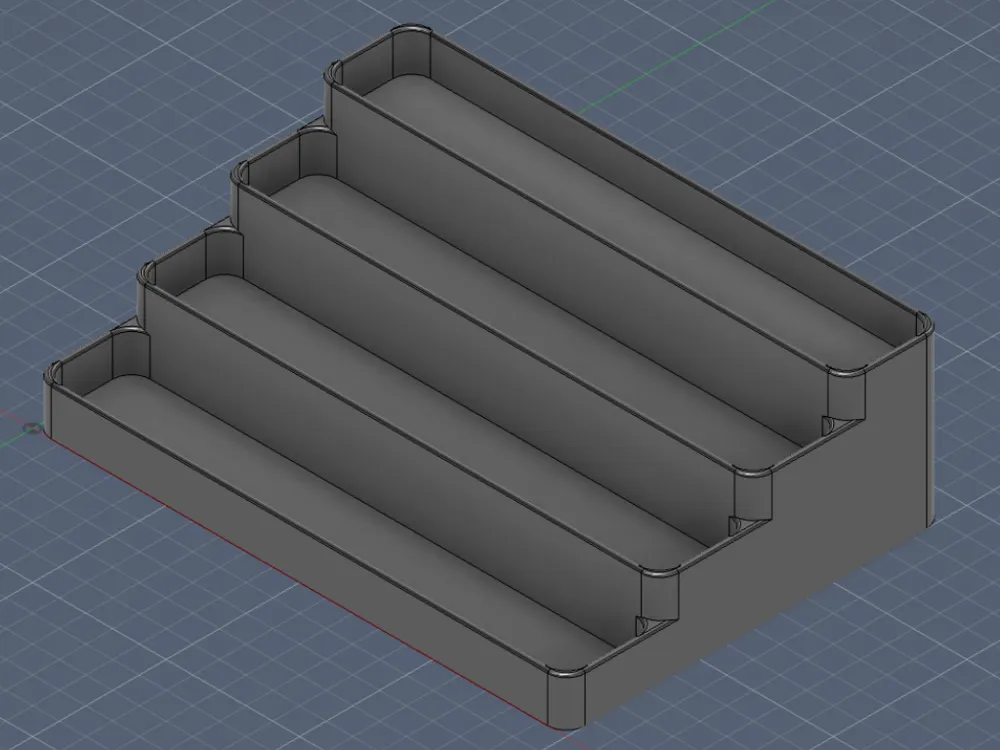1000x750 pixels.
Task: Select the floor of the lowest tray tier
Action: [x=344, y=510]
